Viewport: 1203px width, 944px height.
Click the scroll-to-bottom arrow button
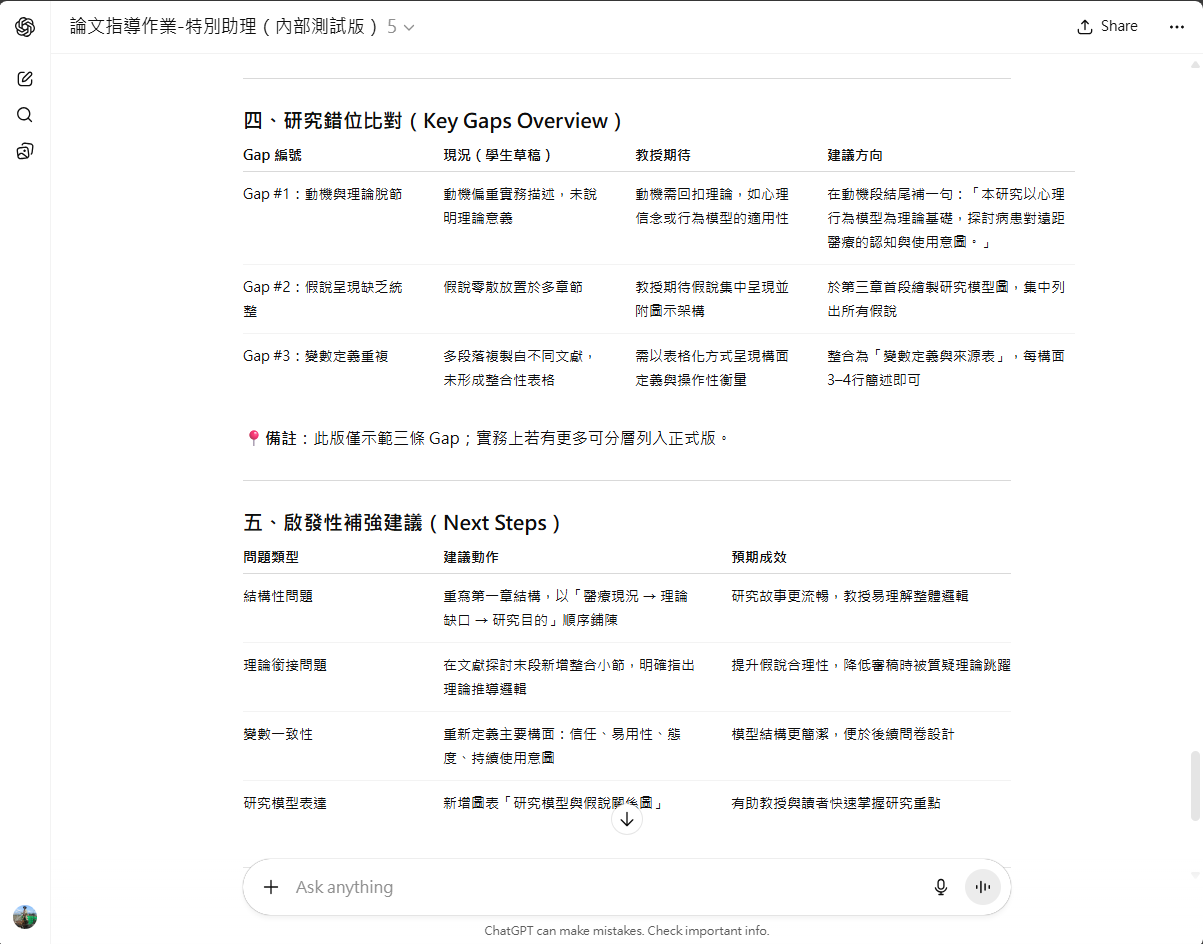[x=626, y=820]
